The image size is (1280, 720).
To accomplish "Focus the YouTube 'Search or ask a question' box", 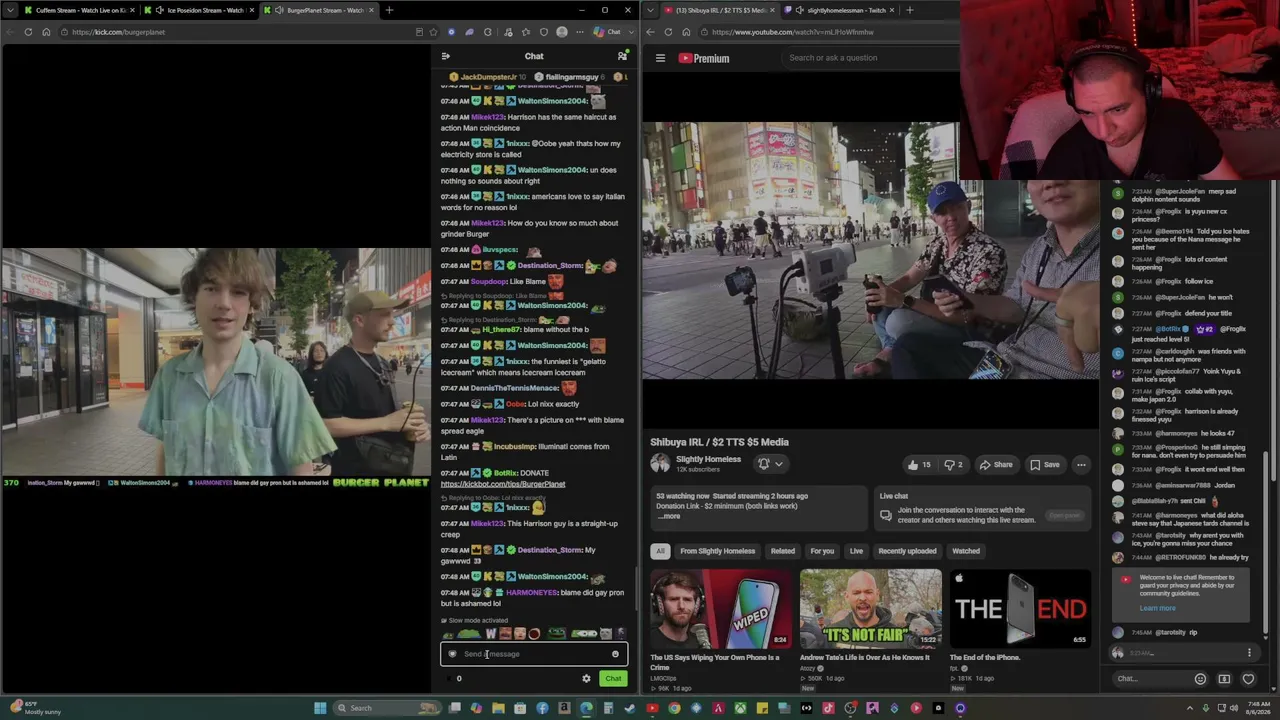I will point(869,58).
